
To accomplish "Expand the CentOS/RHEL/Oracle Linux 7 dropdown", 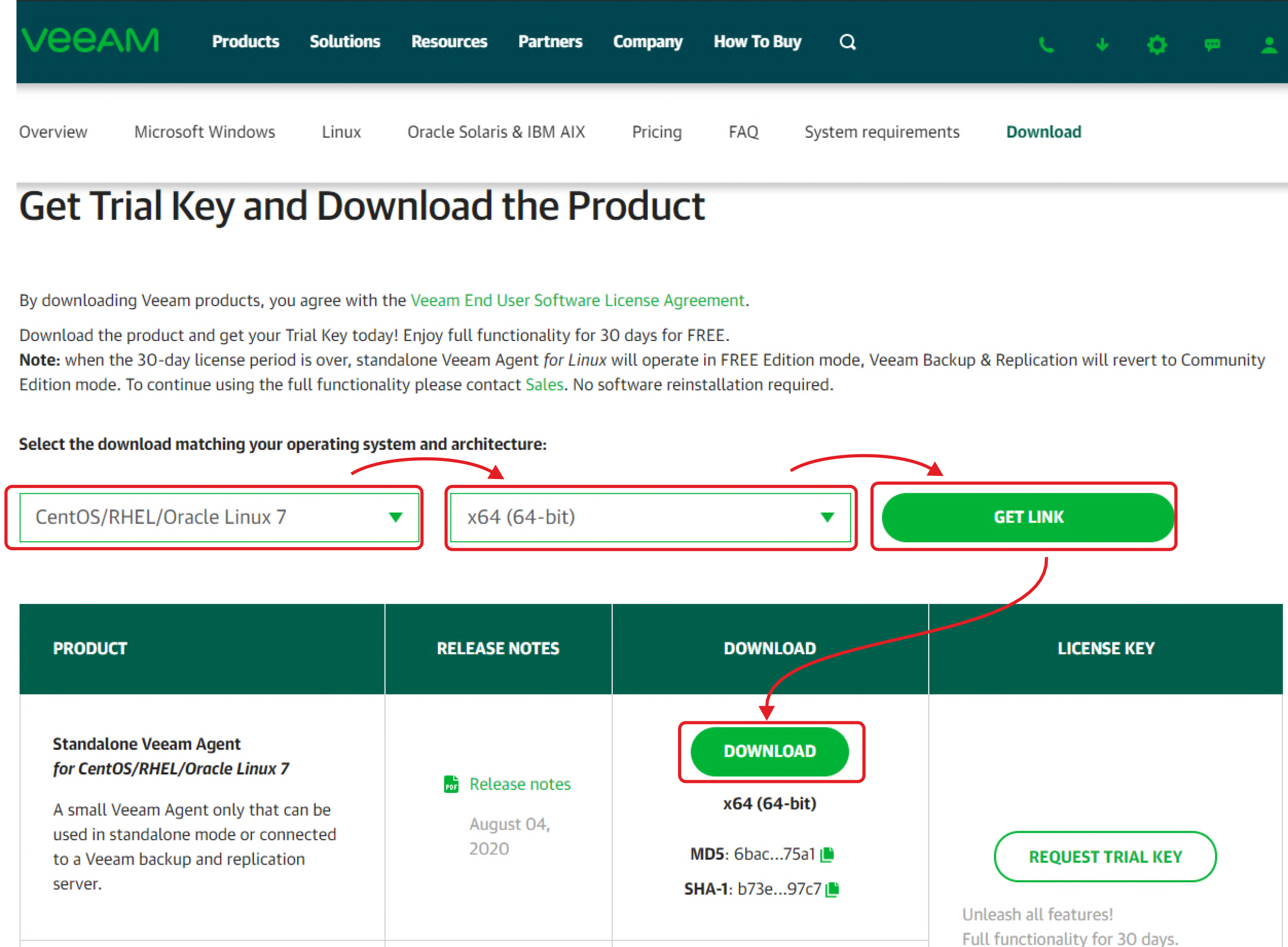I will [x=219, y=517].
